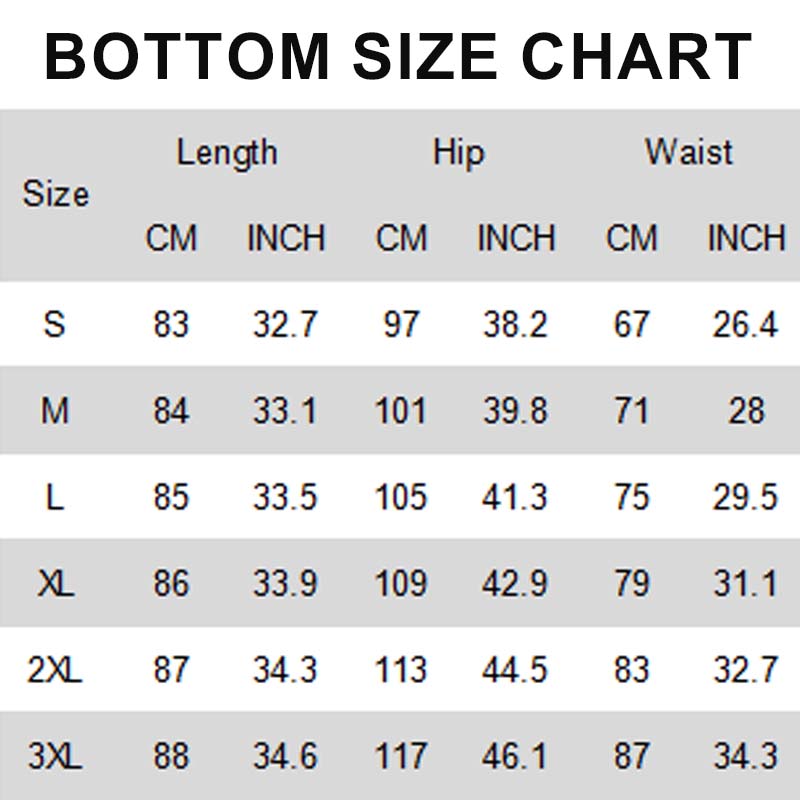
Task: Click the 105 hip CM value
Action: (400, 497)
